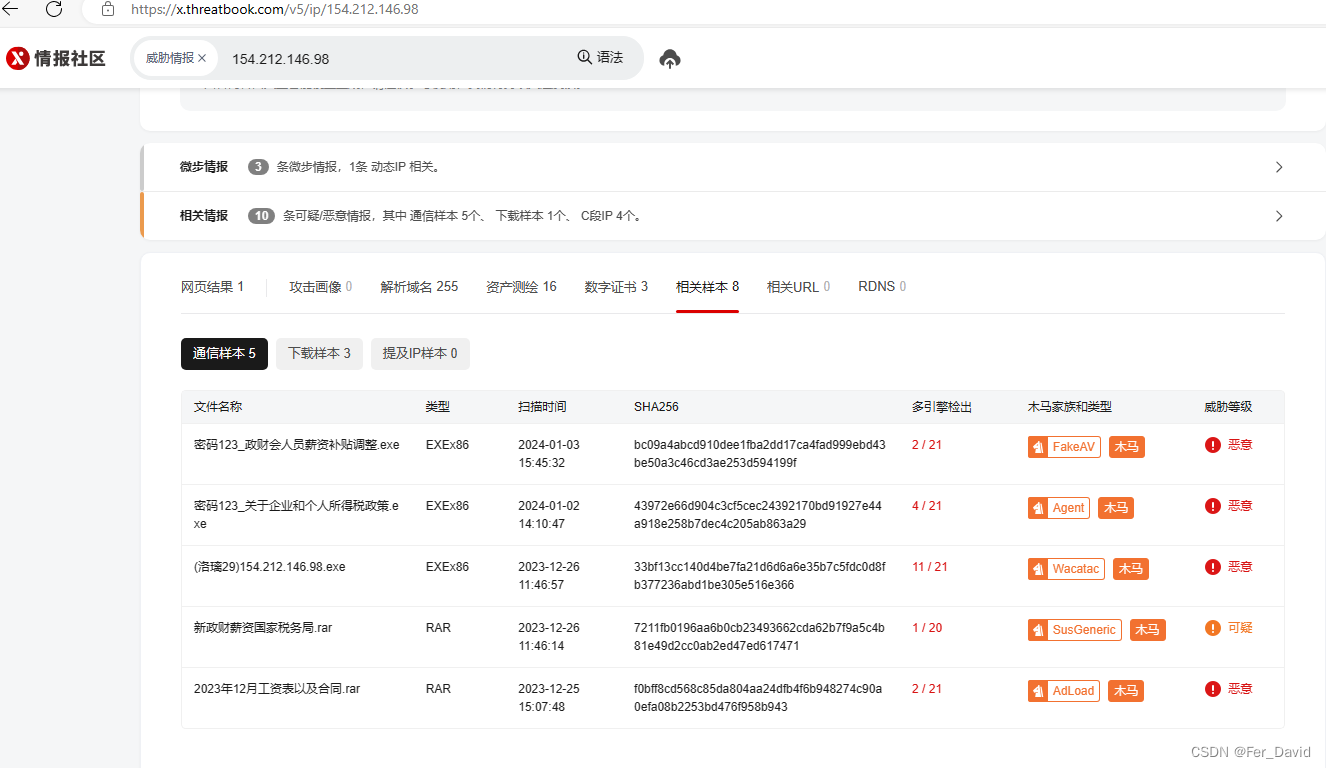Open file 密码123_关于企业和个人所得税政策.exe
The height and width of the screenshot is (768, 1326).
pyautogui.click(x=297, y=514)
